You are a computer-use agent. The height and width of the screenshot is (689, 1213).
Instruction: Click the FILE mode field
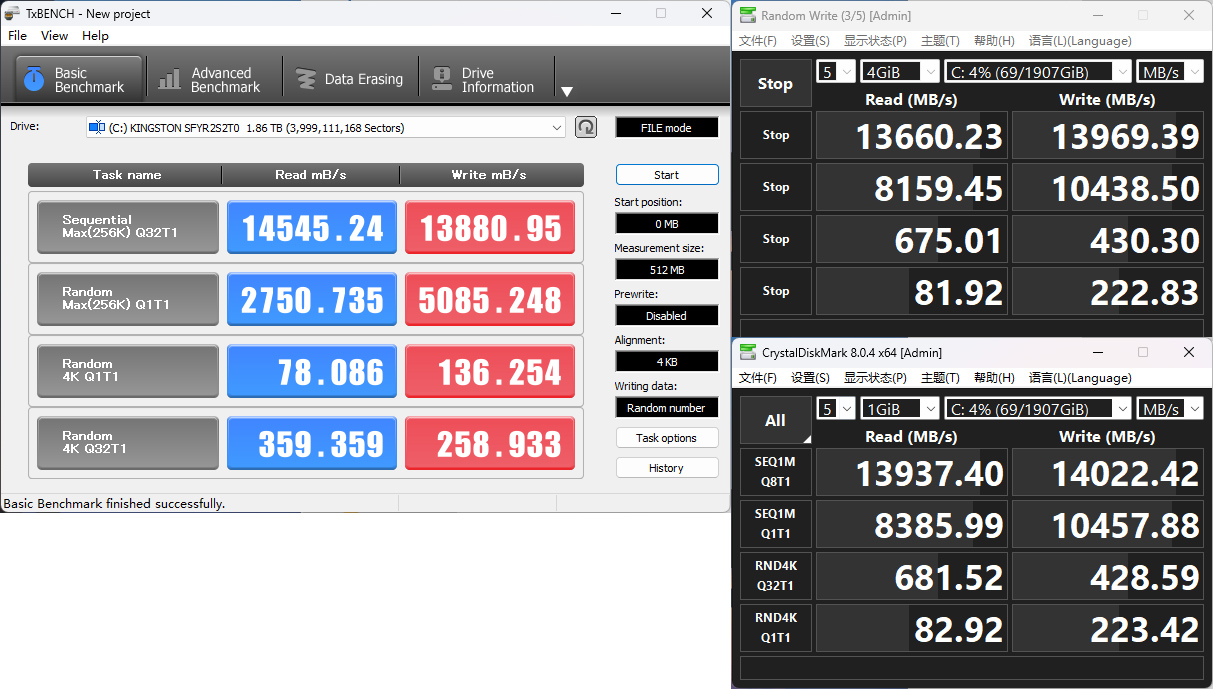[x=666, y=128]
